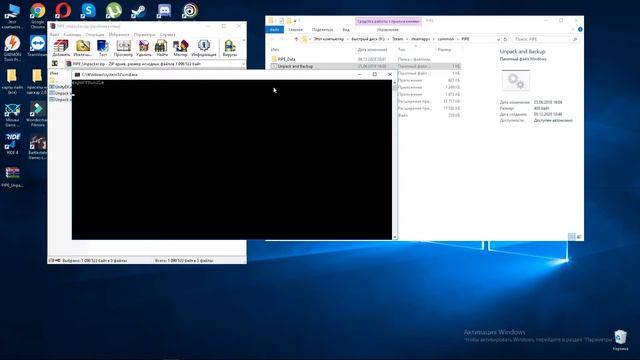Click the Этот компьютер breadcrumb in Explorer
Screen dimensions: 640x360
329,39
